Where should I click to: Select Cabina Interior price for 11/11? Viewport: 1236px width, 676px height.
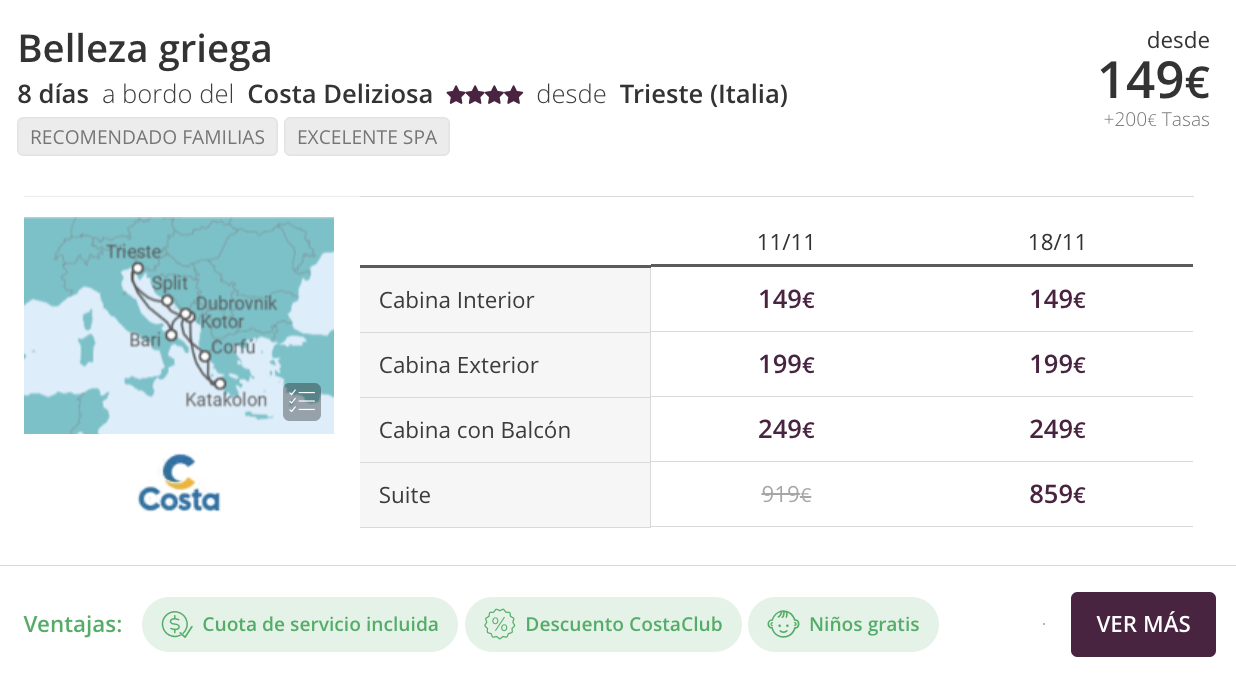(786, 299)
